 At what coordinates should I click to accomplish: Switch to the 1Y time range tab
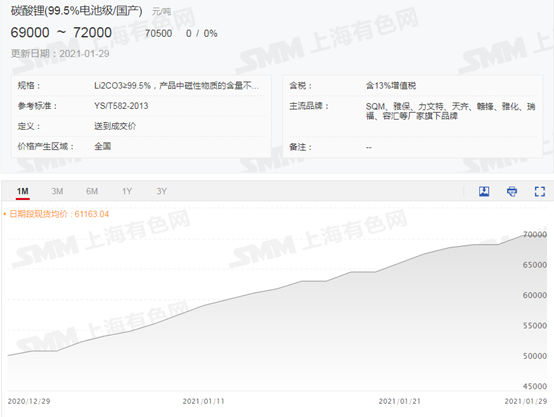pyautogui.click(x=127, y=192)
